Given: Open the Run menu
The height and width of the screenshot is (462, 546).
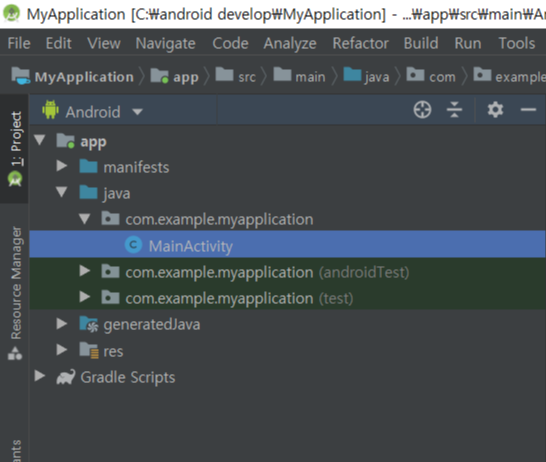Looking at the screenshot, I should (x=468, y=44).
